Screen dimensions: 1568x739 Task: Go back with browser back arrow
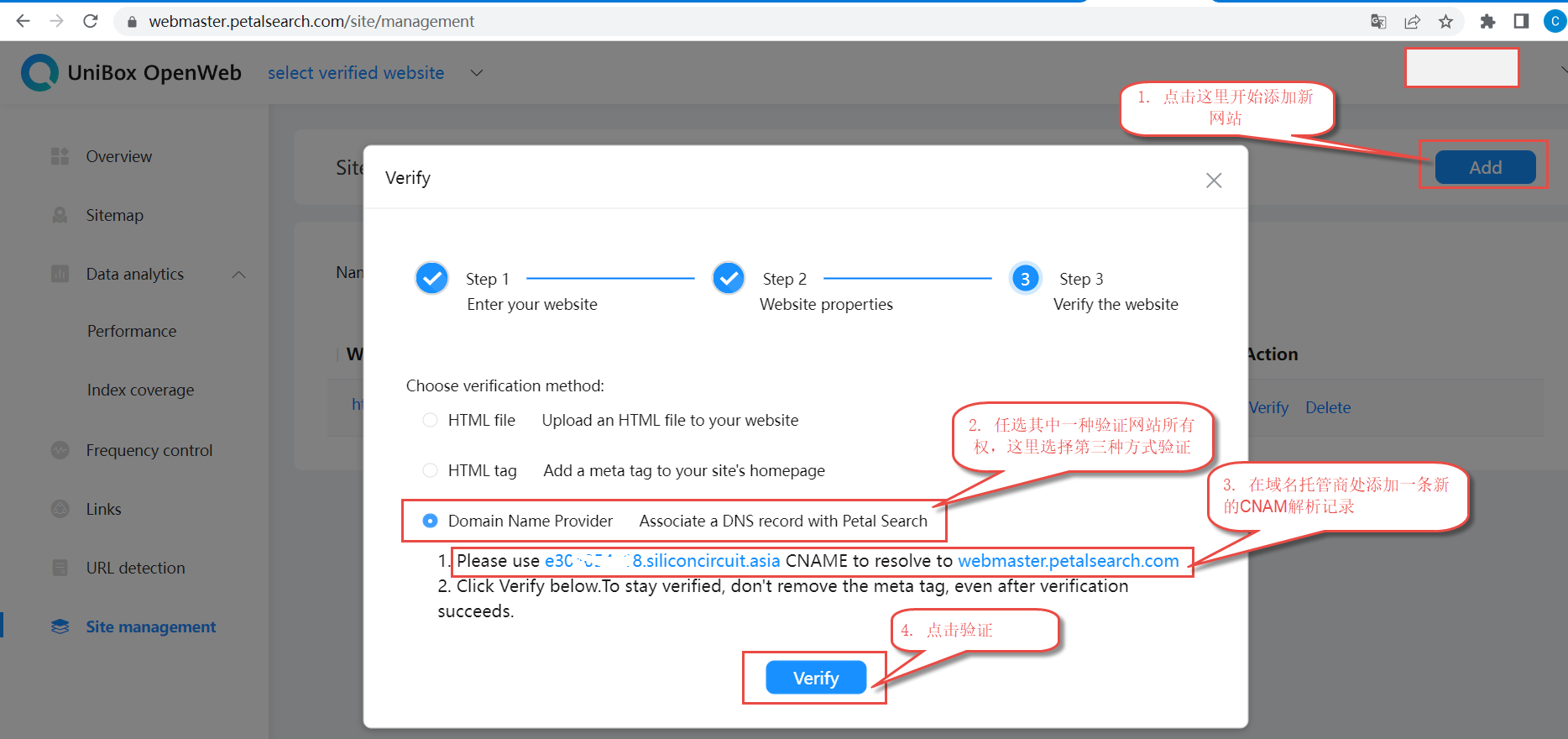coord(23,21)
